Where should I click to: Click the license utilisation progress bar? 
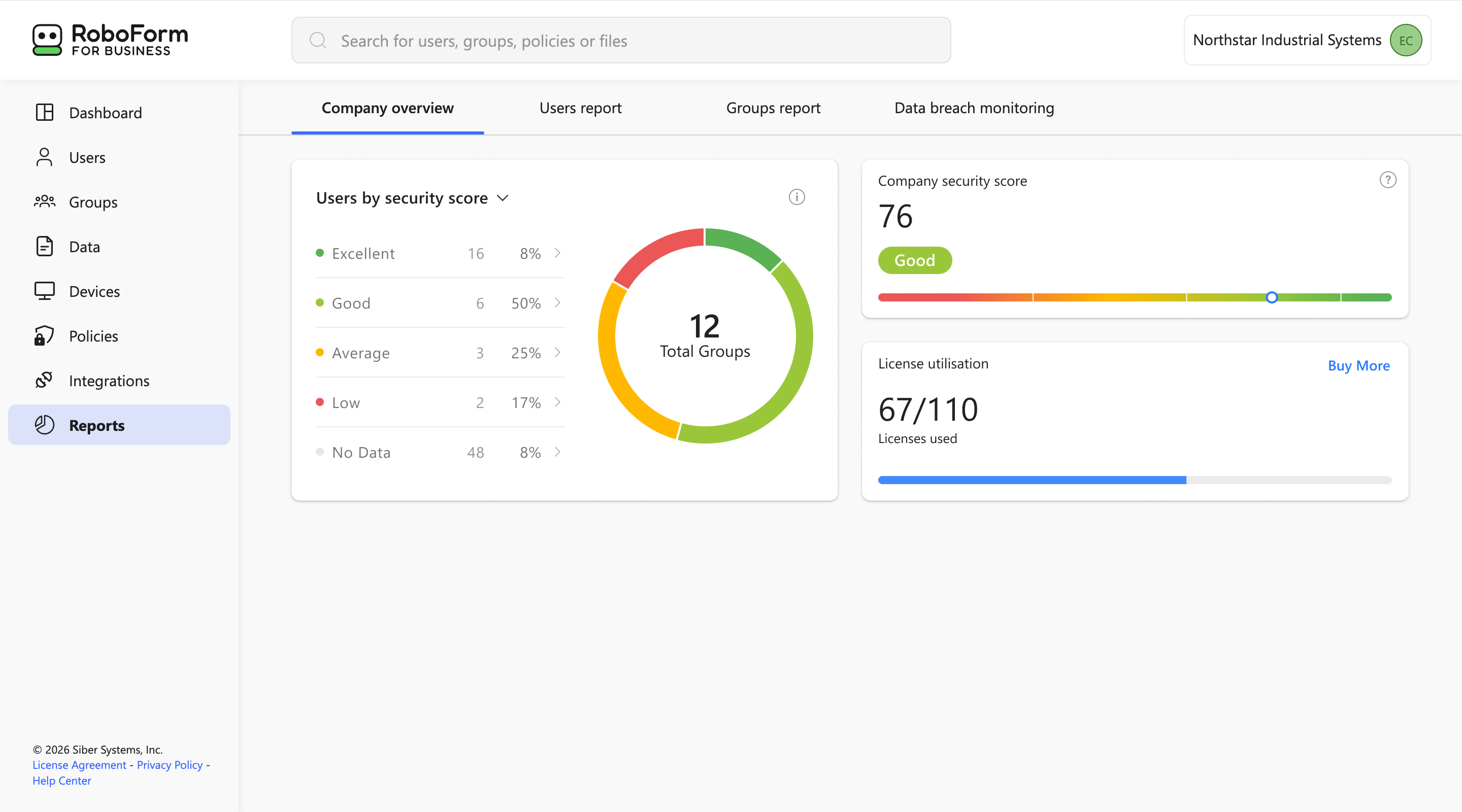tap(1135, 480)
